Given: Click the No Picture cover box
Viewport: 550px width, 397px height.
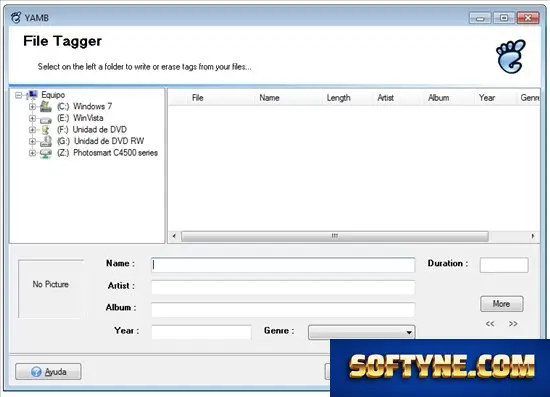Looking at the screenshot, I should (x=51, y=289).
